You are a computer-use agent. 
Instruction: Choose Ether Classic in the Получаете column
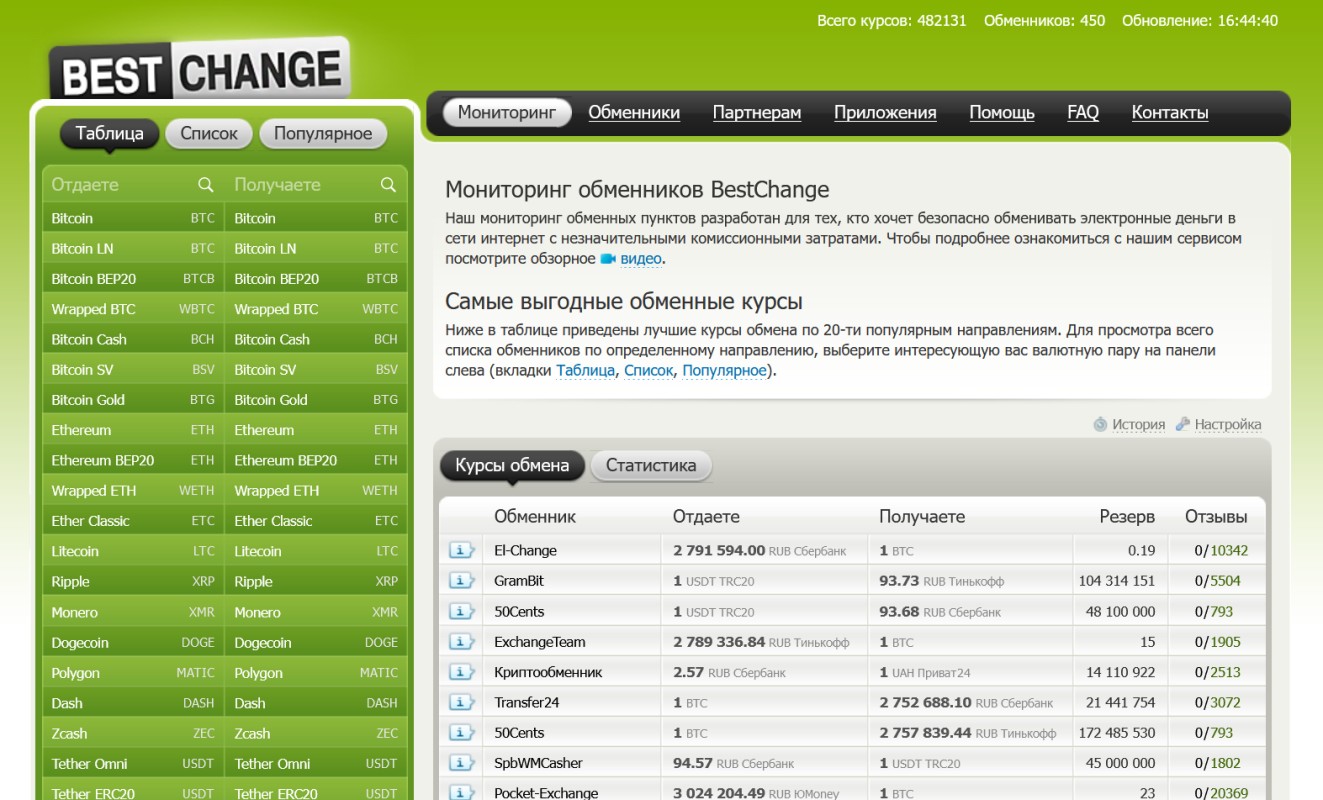[x=316, y=521]
